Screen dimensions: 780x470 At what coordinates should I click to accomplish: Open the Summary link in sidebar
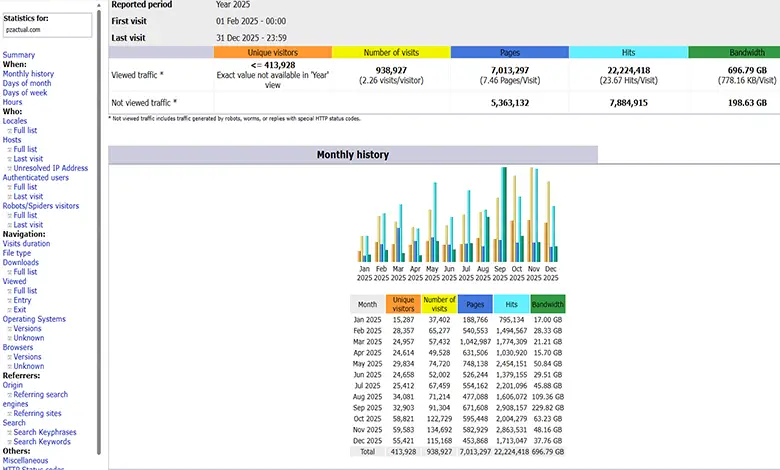[x=19, y=55]
